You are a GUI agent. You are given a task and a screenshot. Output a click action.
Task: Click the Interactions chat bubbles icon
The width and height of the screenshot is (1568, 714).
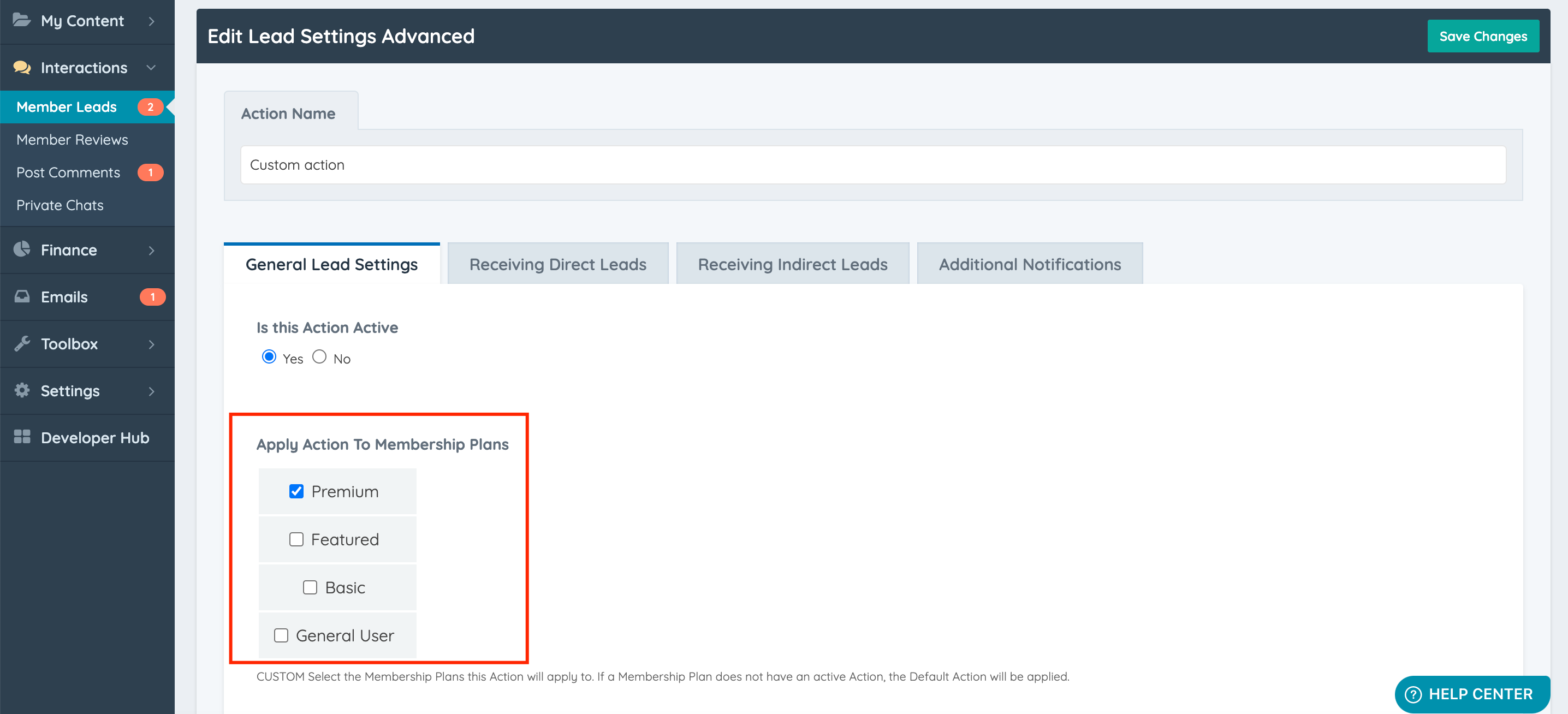coord(22,67)
